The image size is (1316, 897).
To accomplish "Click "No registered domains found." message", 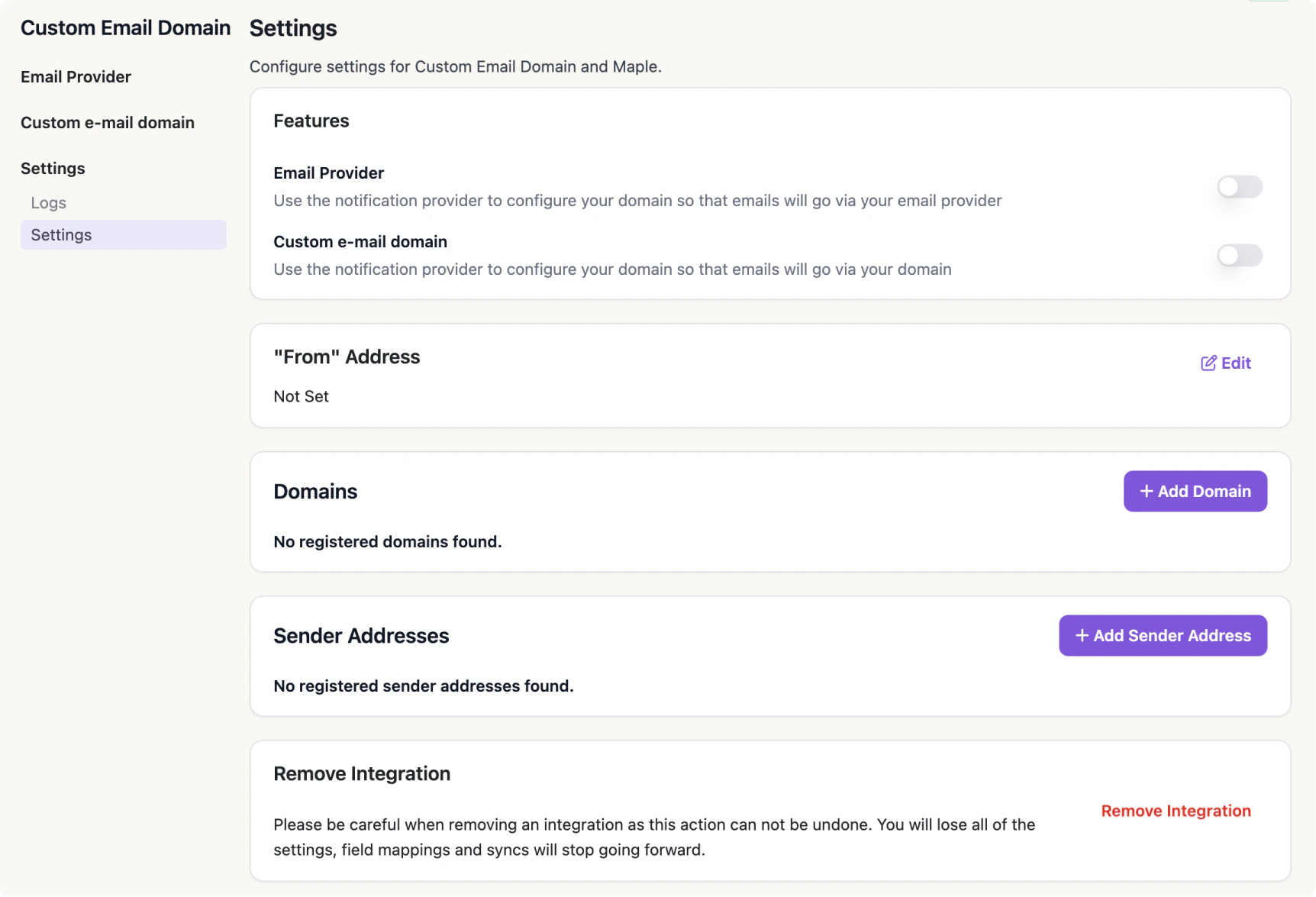I will click(x=387, y=542).
